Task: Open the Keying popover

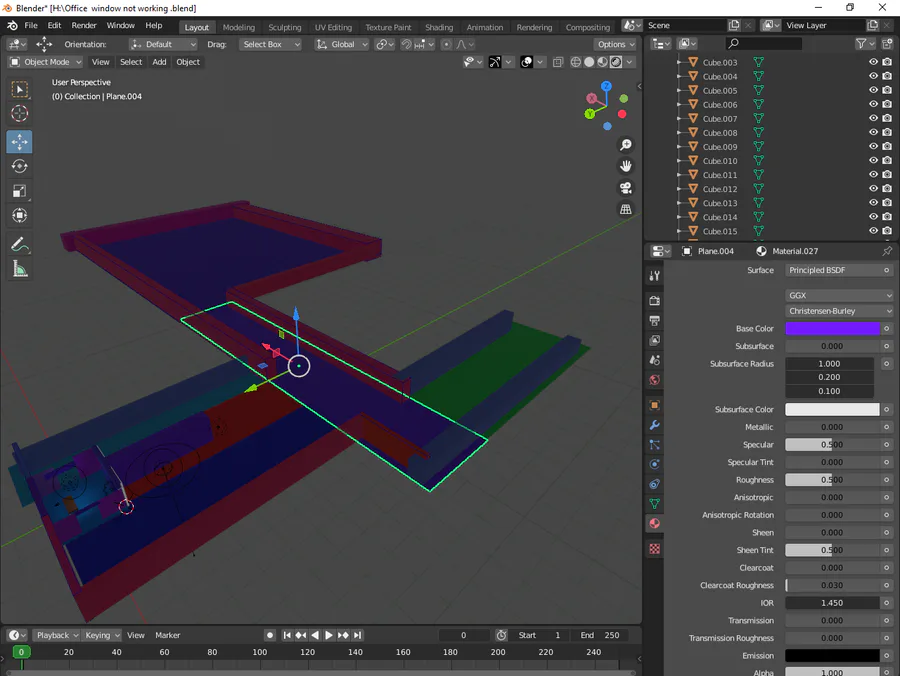Action: click(102, 635)
